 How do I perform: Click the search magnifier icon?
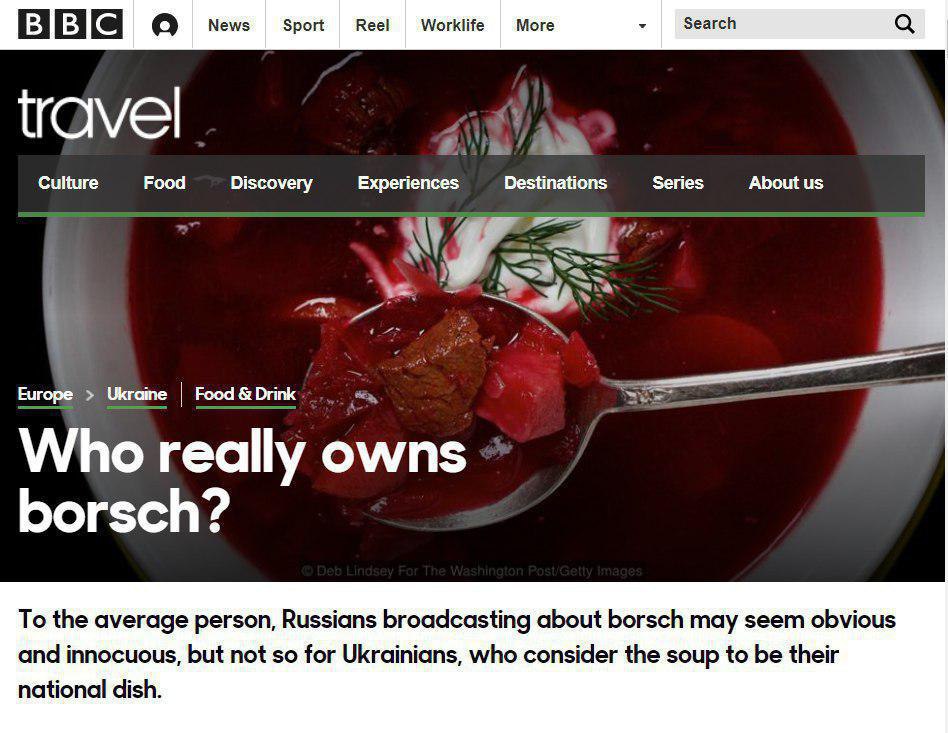coord(904,24)
